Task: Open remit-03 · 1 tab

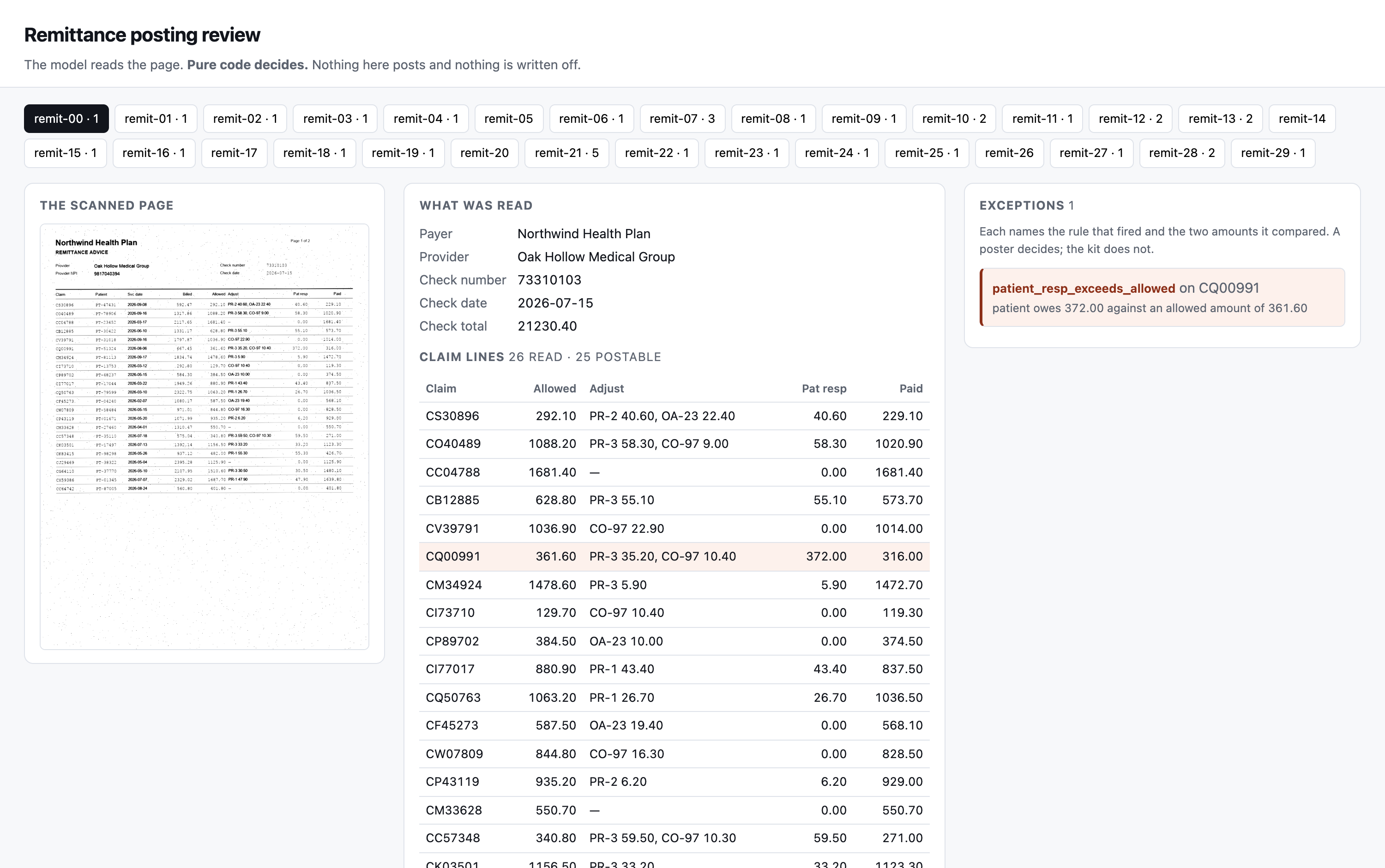Action: pyautogui.click(x=335, y=119)
